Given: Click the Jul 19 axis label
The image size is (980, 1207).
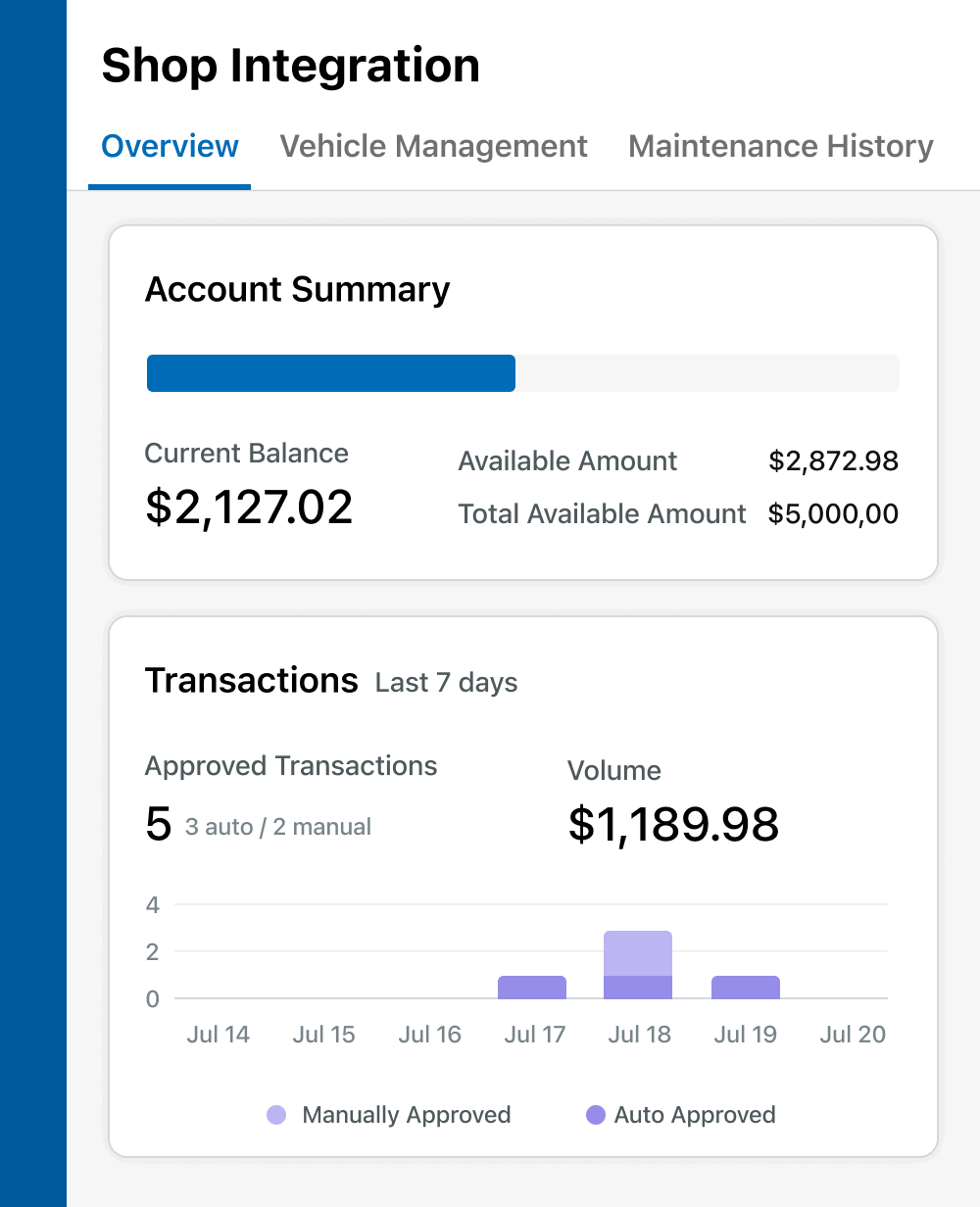Looking at the screenshot, I should 745,1035.
